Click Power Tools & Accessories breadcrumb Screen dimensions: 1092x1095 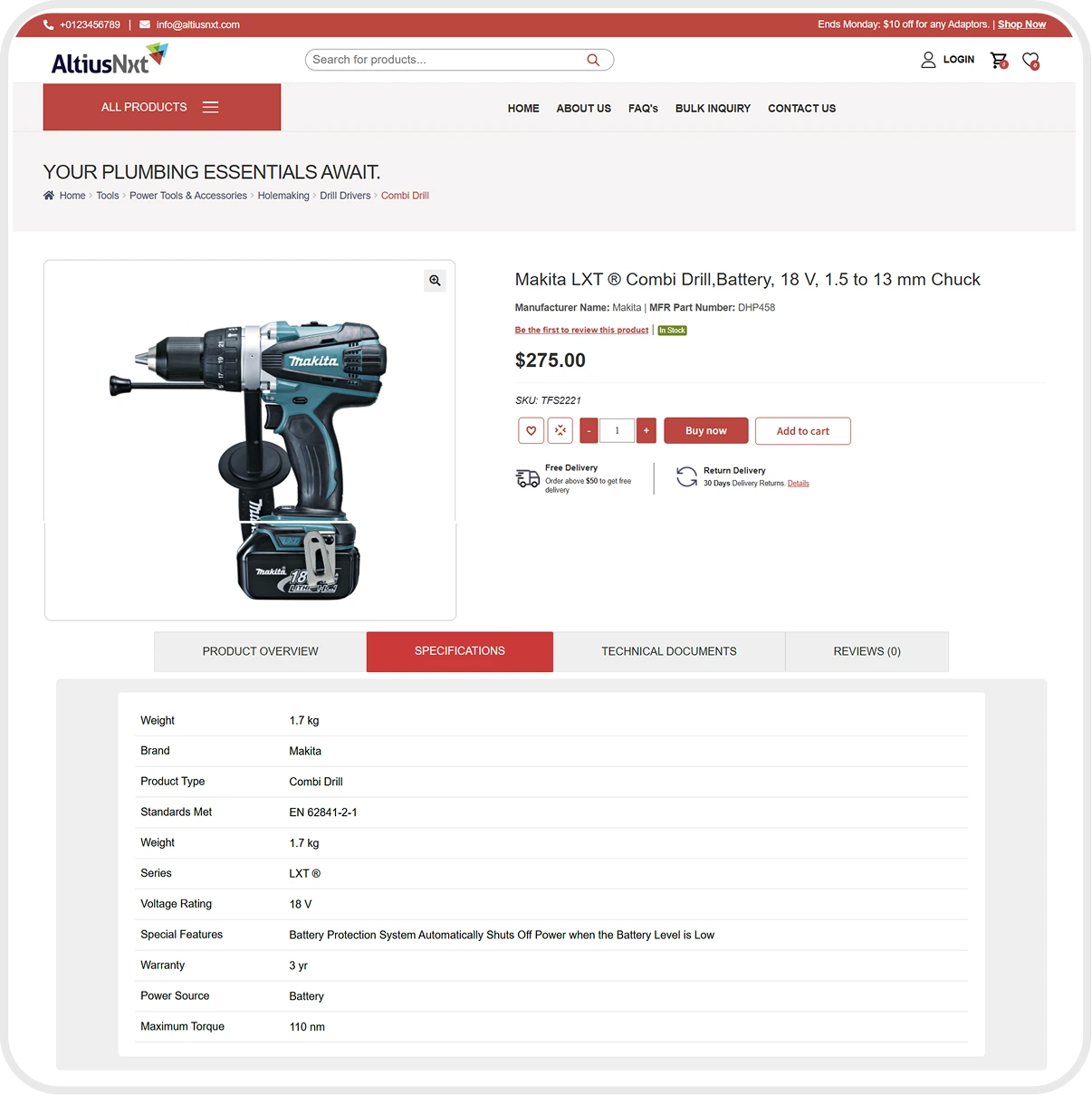click(188, 196)
